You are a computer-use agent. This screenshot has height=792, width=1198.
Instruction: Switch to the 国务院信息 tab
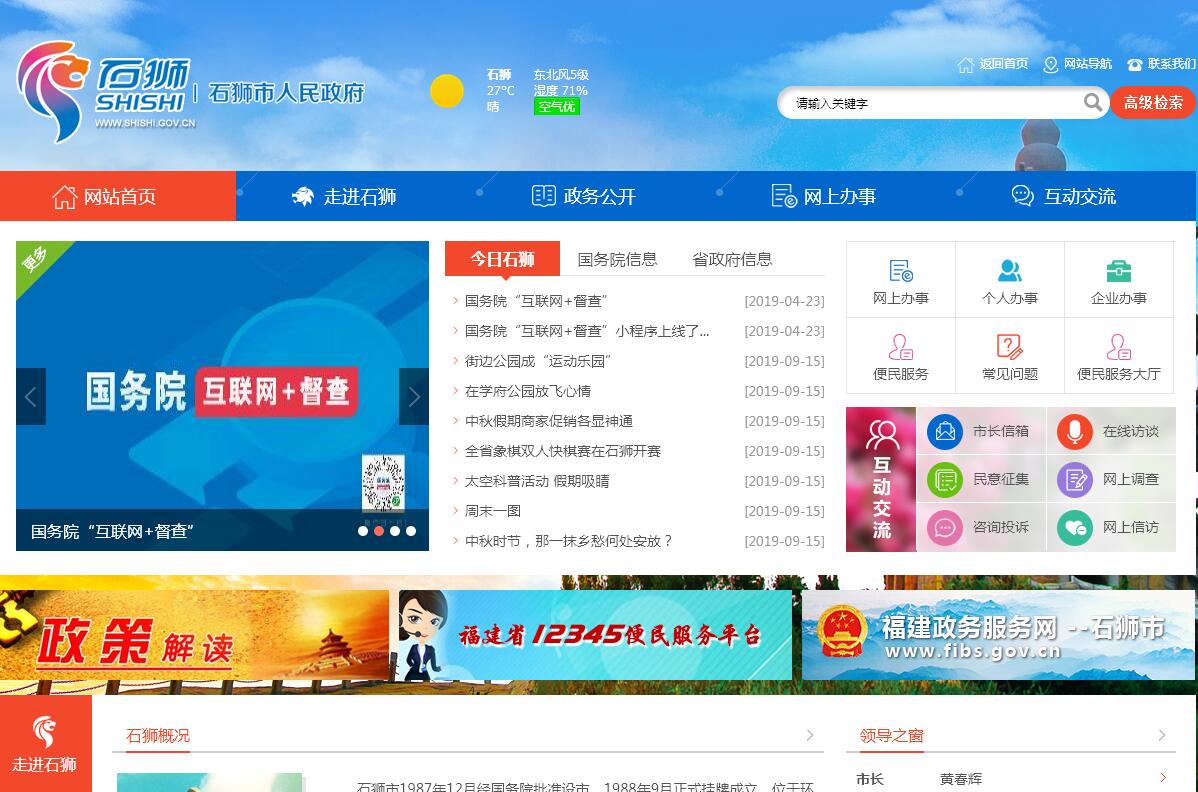point(617,259)
